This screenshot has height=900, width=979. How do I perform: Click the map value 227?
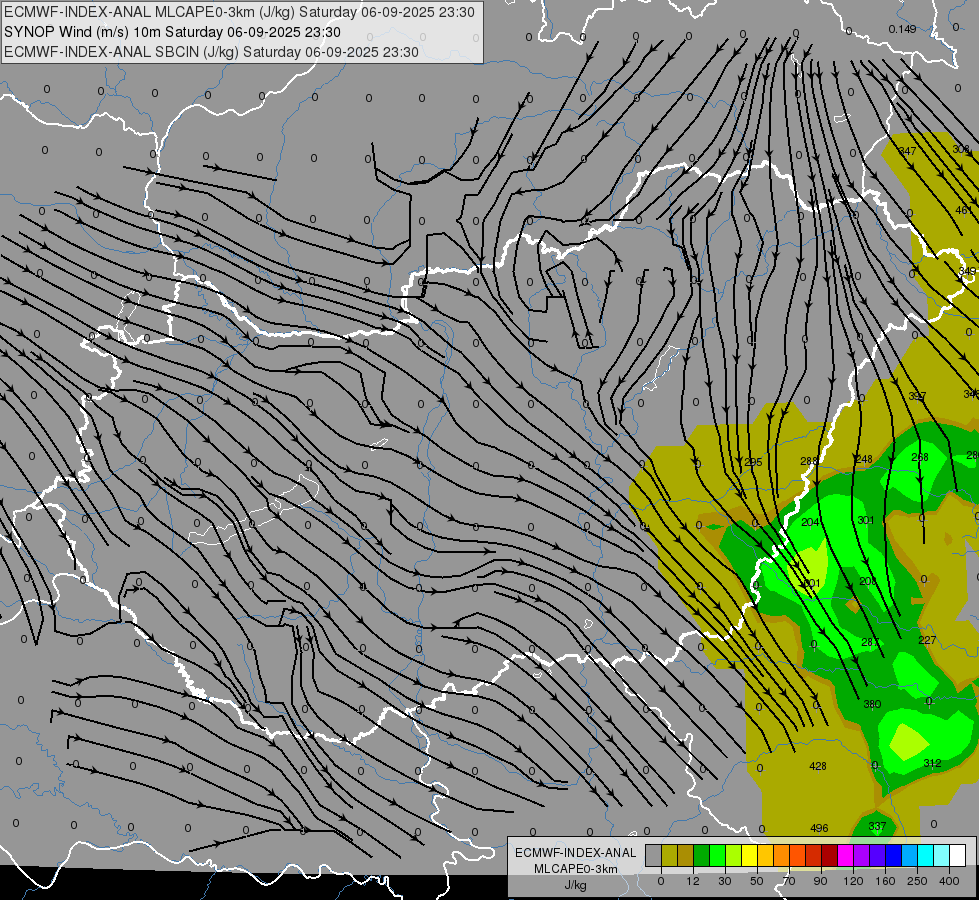point(927,640)
